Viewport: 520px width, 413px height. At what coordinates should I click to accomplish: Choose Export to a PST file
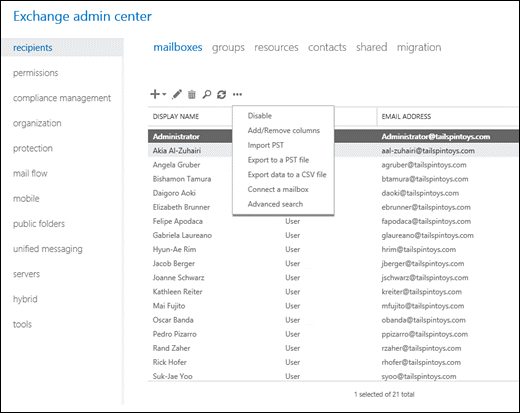click(x=278, y=160)
